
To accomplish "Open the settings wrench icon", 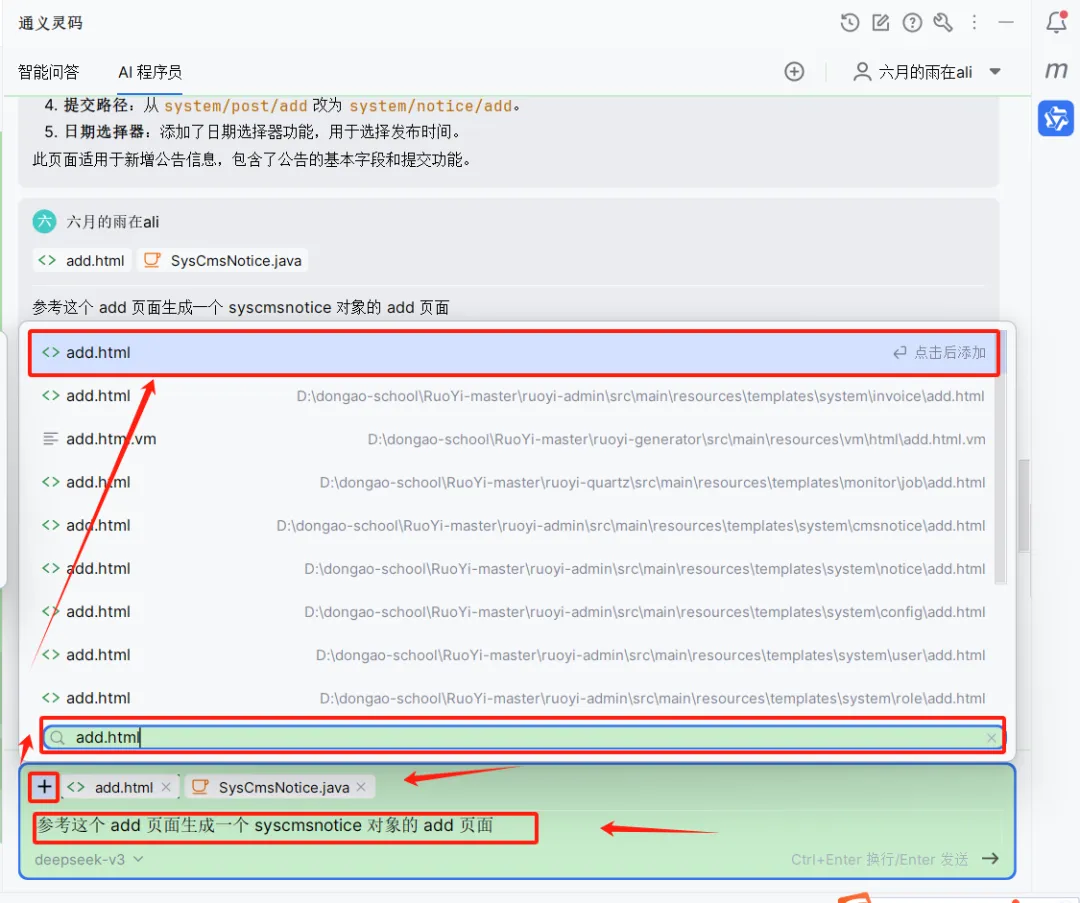I will click(x=943, y=23).
